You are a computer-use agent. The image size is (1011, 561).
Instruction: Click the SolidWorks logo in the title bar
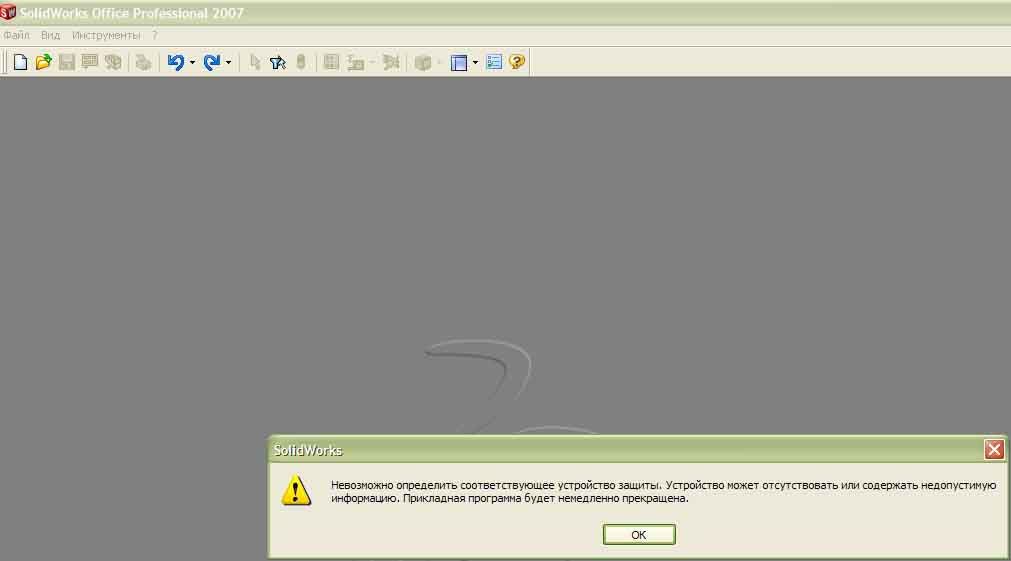tap(8, 12)
